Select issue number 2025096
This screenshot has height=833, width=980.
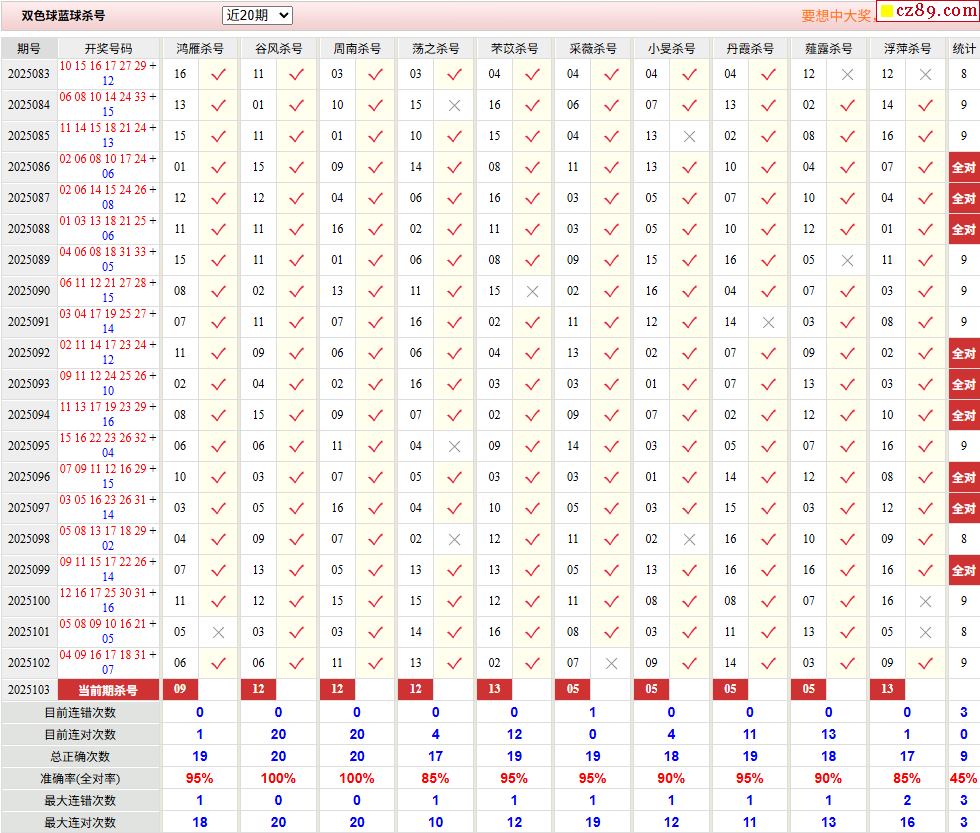point(29,477)
